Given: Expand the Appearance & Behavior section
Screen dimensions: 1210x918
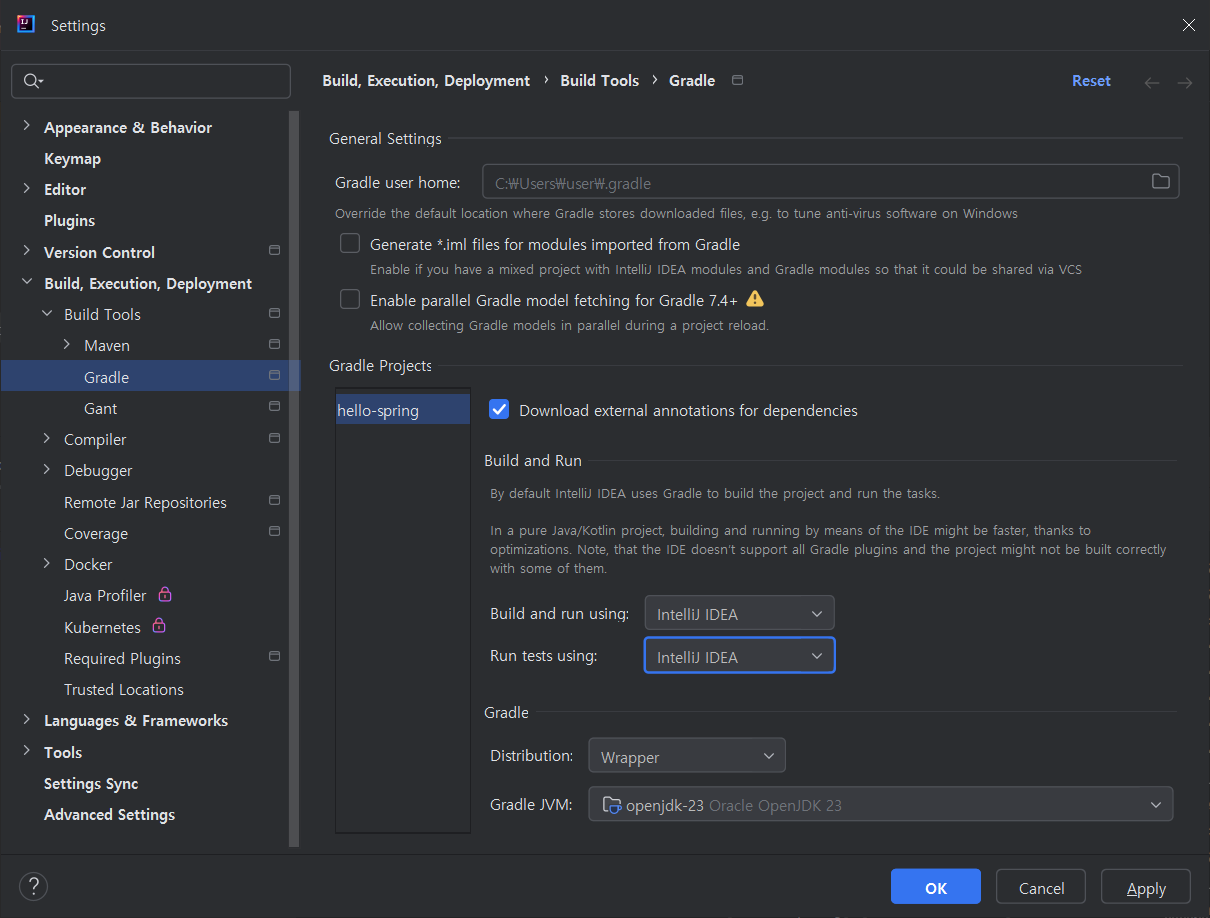Looking at the screenshot, I should 27,127.
